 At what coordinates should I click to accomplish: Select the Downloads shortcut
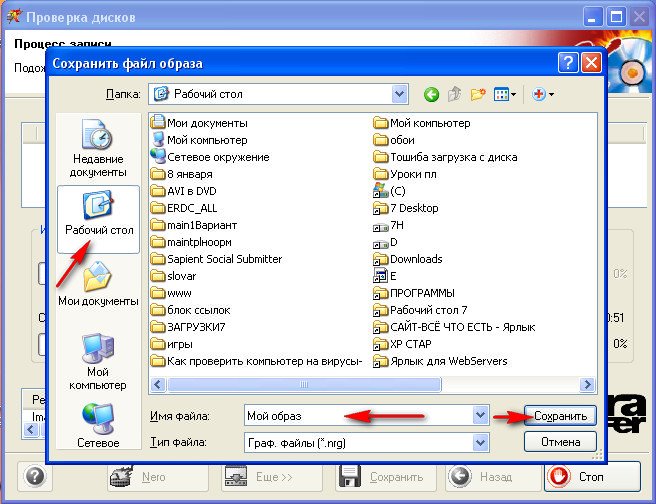[x=408, y=259]
